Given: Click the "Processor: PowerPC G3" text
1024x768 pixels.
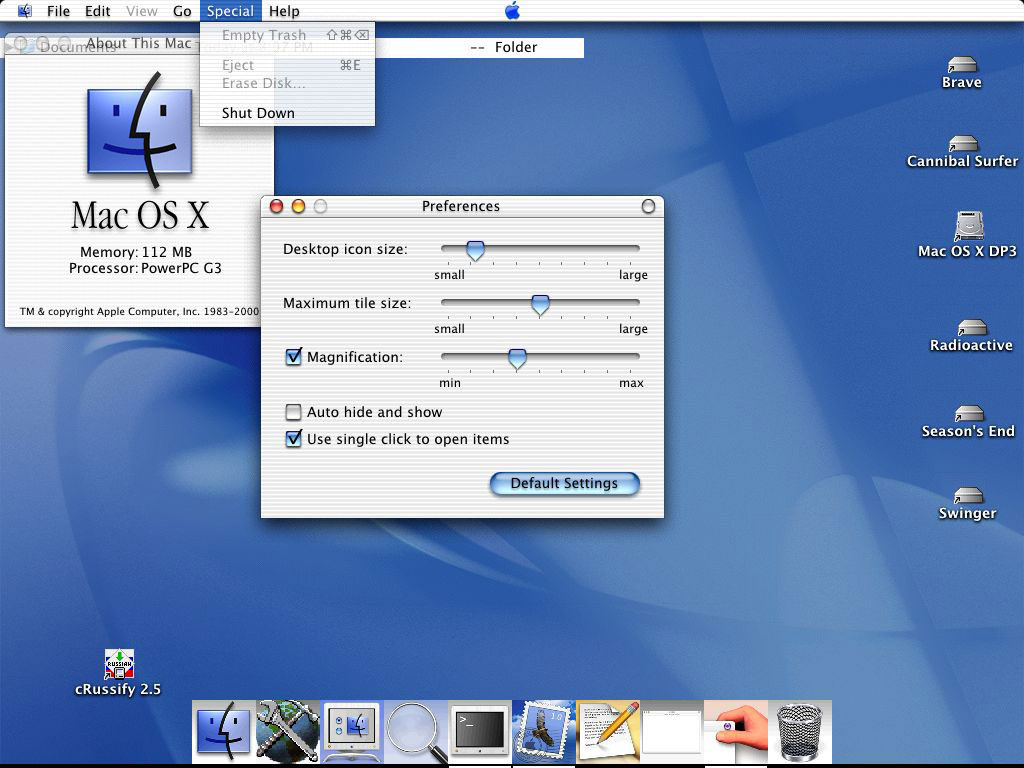Looking at the screenshot, I should 145,268.
